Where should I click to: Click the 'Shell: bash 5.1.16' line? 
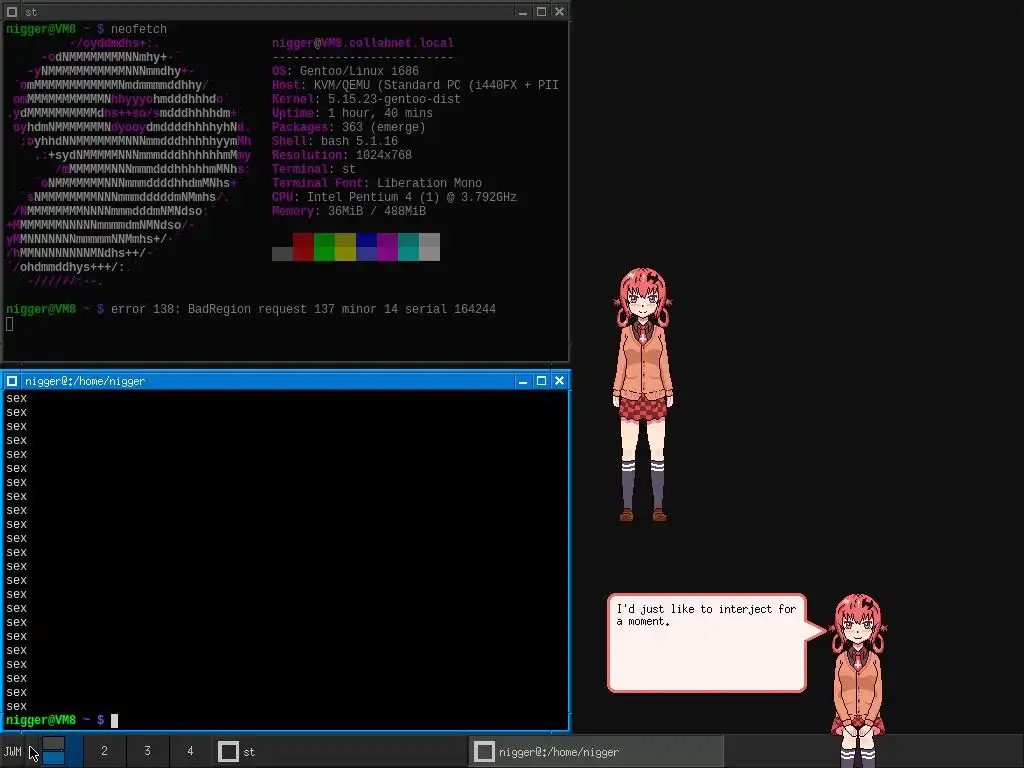tap(335, 141)
